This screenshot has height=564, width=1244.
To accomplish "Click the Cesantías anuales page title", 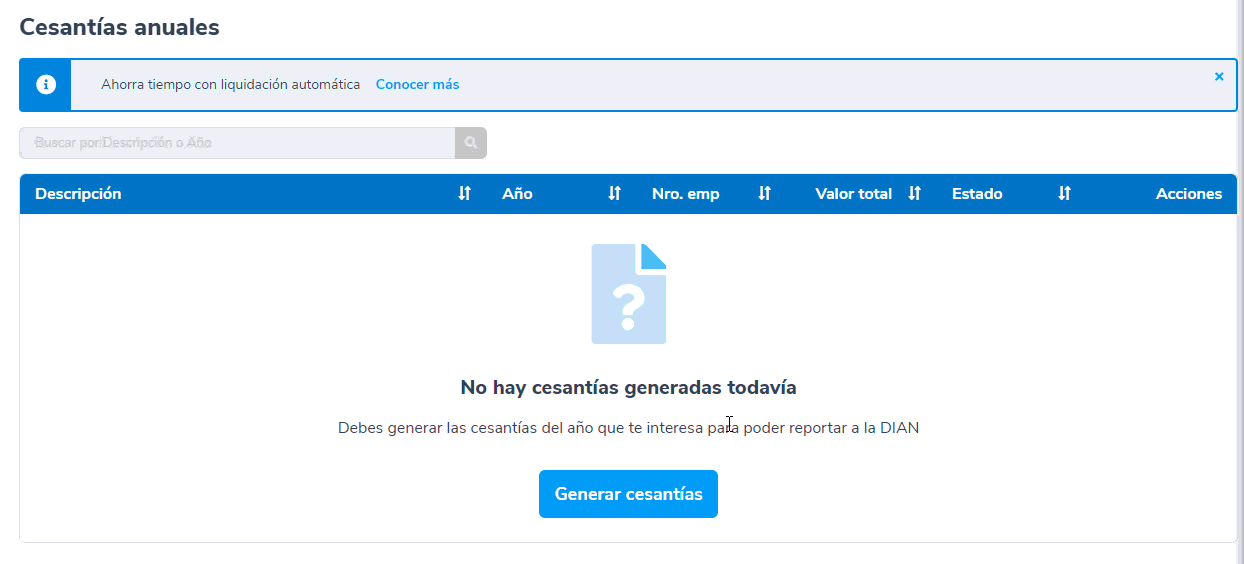I will (119, 27).
